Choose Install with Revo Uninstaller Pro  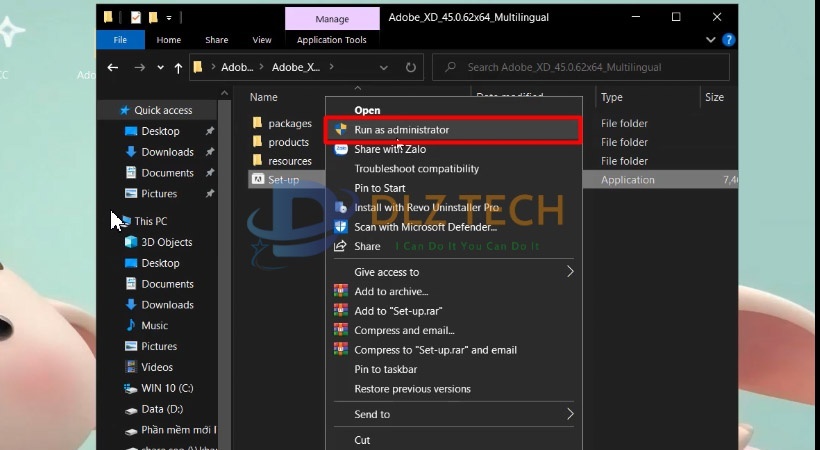click(427, 207)
